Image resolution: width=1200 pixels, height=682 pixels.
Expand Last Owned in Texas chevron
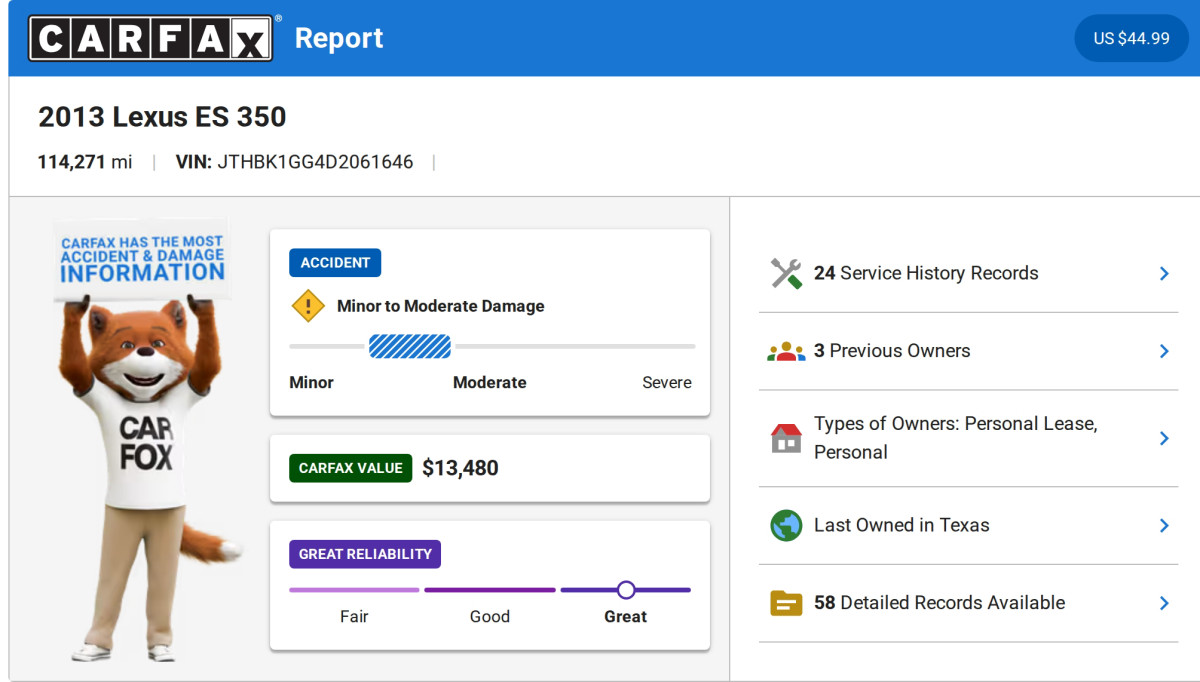pos(1164,525)
